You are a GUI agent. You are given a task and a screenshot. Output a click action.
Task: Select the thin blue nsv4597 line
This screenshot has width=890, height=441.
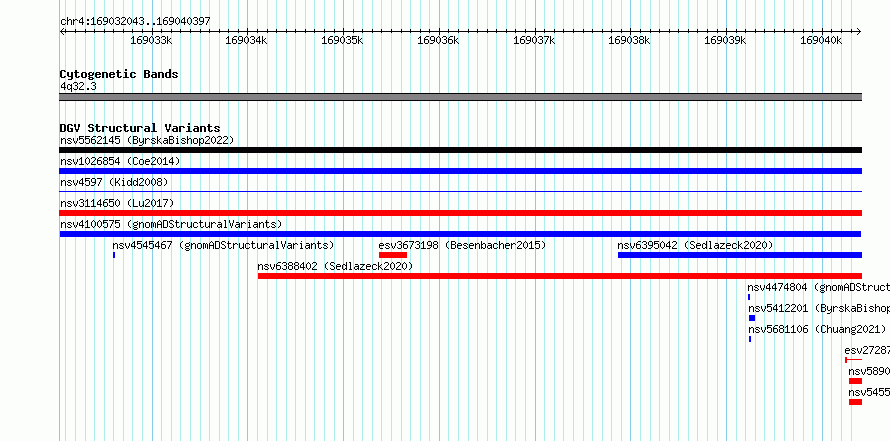(x=460, y=192)
